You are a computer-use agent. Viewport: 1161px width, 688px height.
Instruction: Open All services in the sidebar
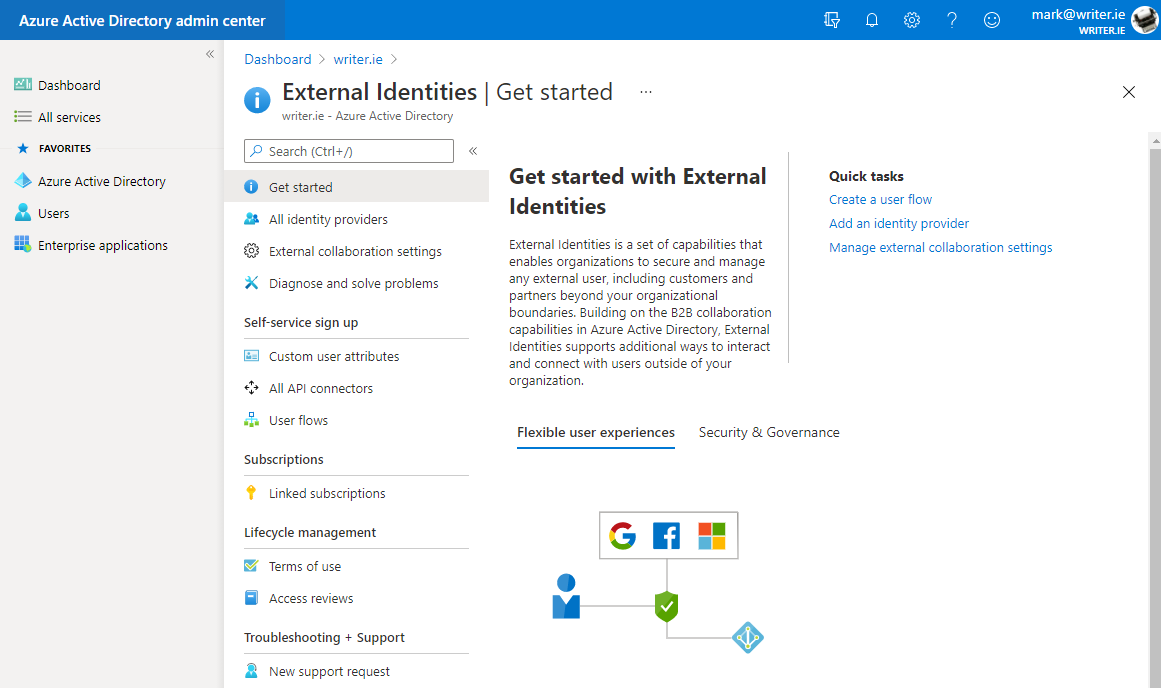click(x=69, y=117)
